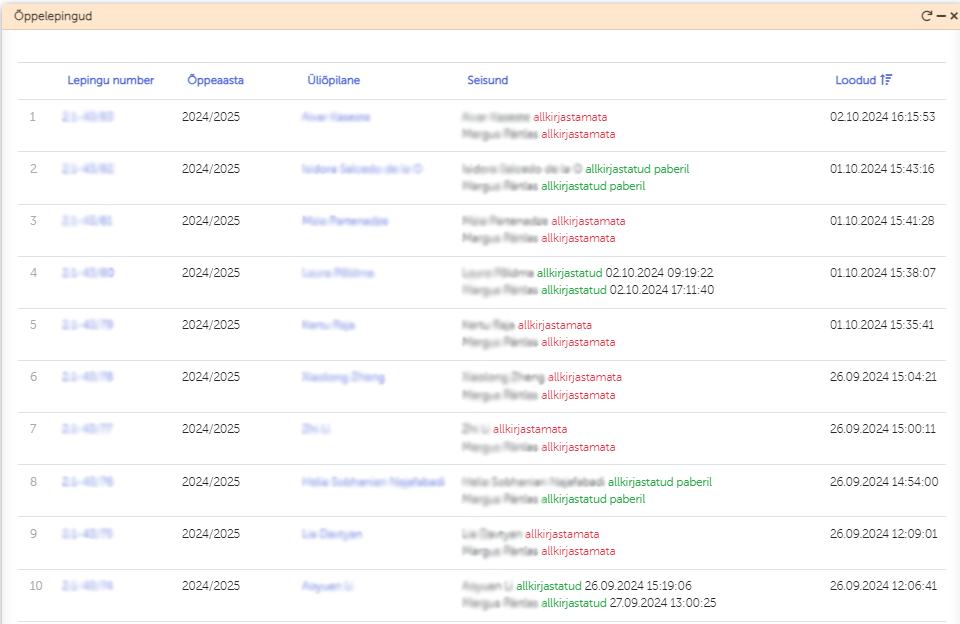Sort table by Lepingu number column
The image size is (960, 624).
click(x=110, y=80)
